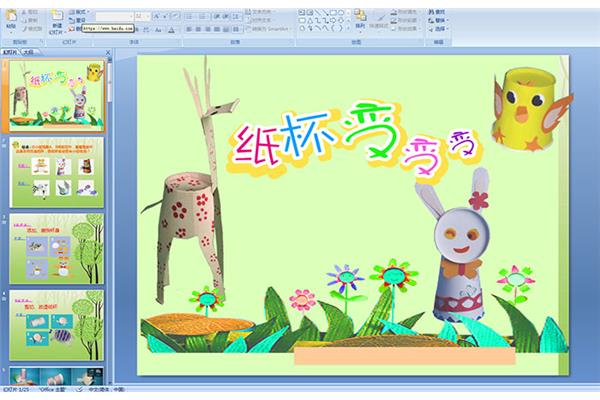Open the font name combo box
Screen dimensions: 600x400
coord(114,16)
